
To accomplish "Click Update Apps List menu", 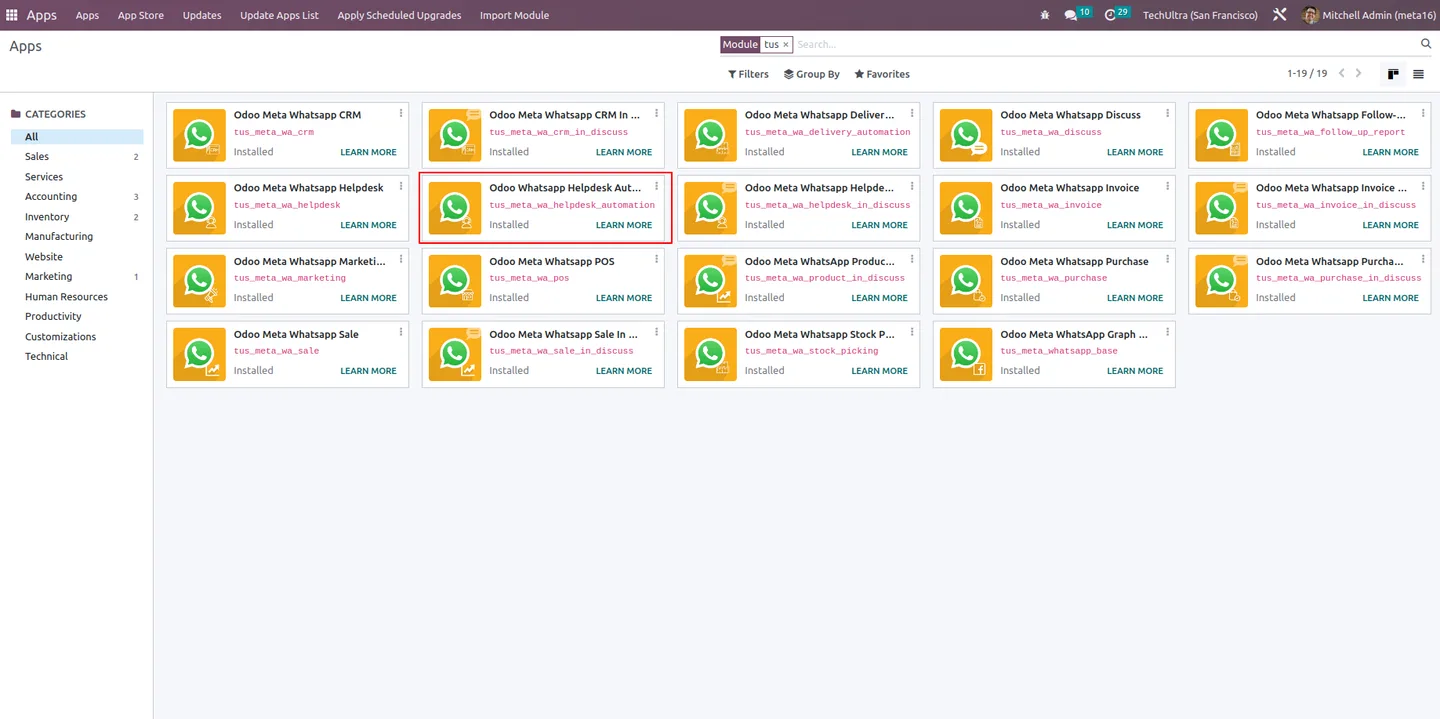I will pyautogui.click(x=279, y=15).
